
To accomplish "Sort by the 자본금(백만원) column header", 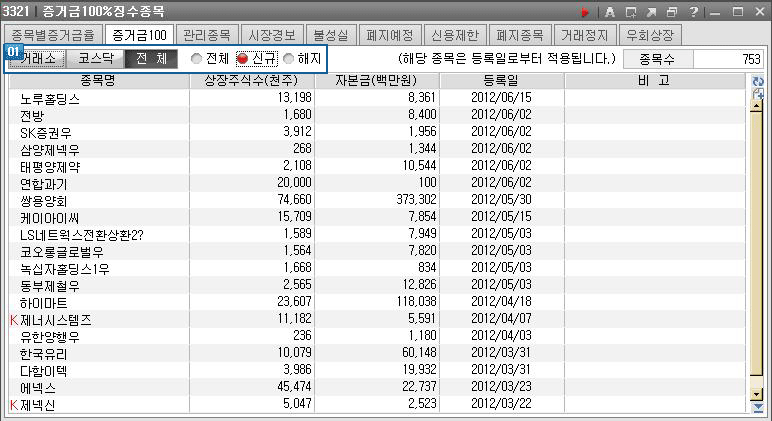I will click(377, 81).
